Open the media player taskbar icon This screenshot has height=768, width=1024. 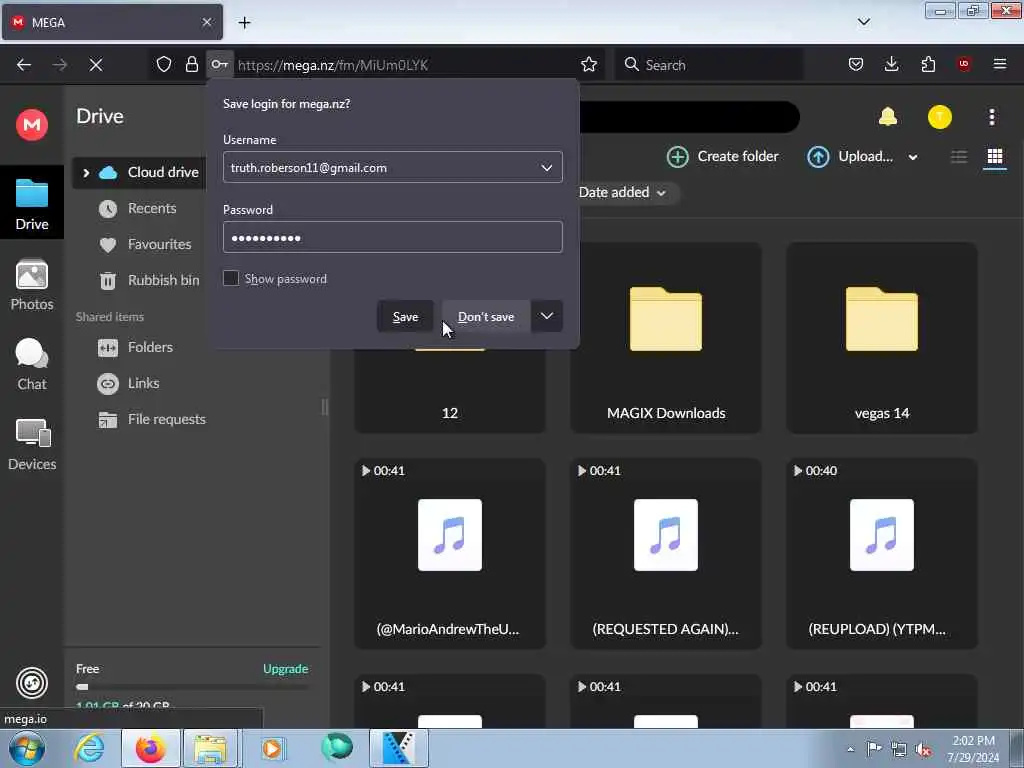272,748
